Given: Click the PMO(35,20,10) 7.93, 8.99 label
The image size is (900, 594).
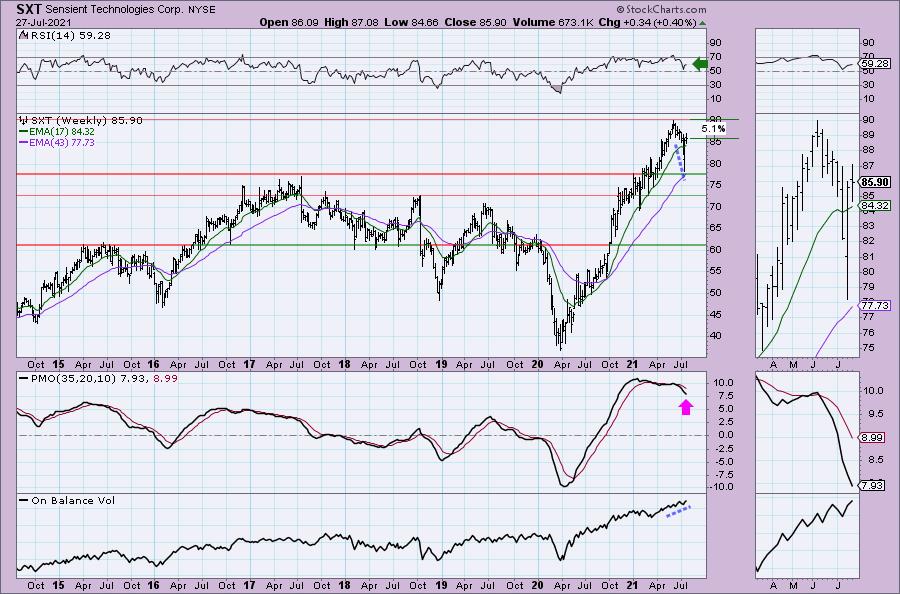Looking at the screenshot, I should point(104,379).
